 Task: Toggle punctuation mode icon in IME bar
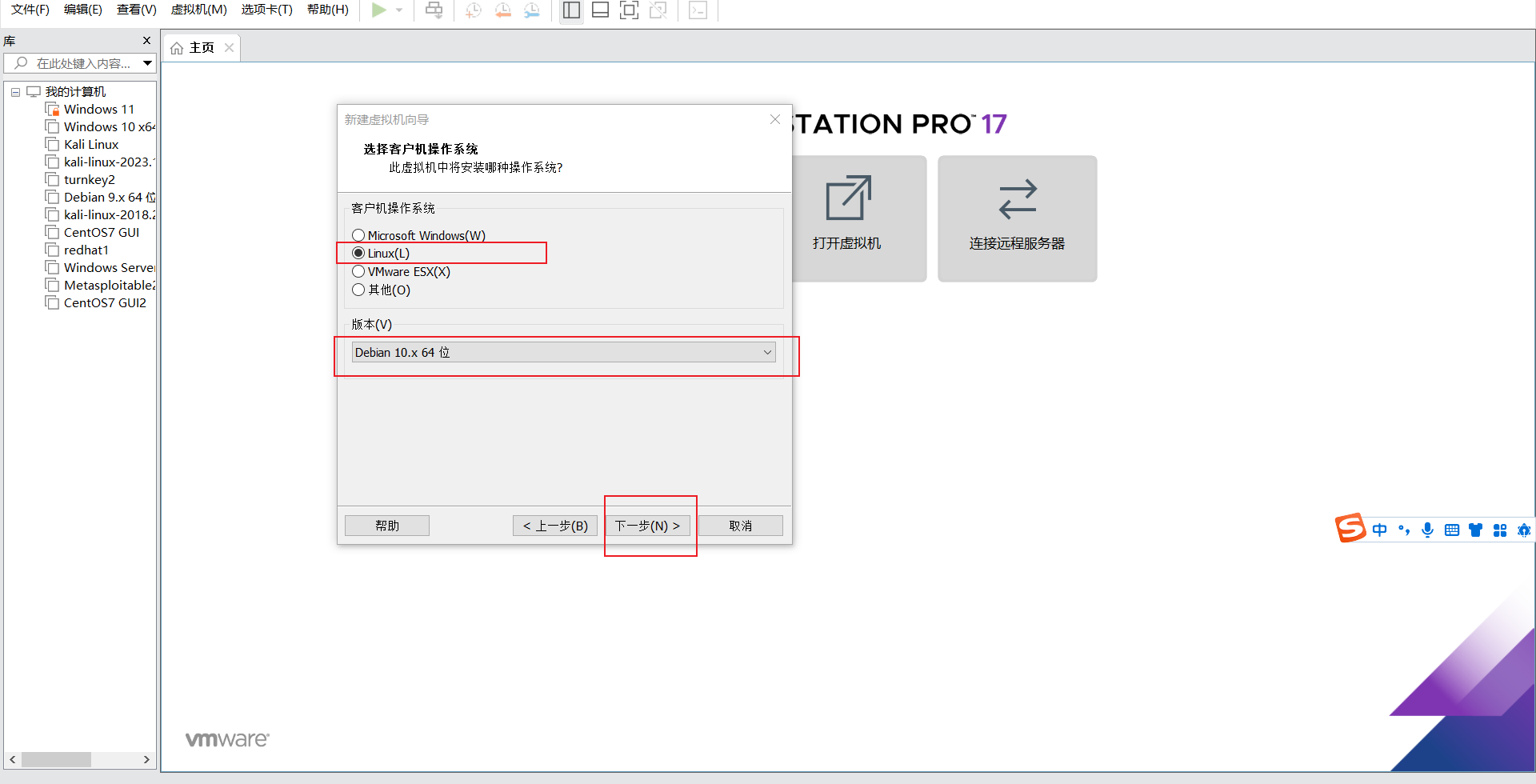point(1404,530)
